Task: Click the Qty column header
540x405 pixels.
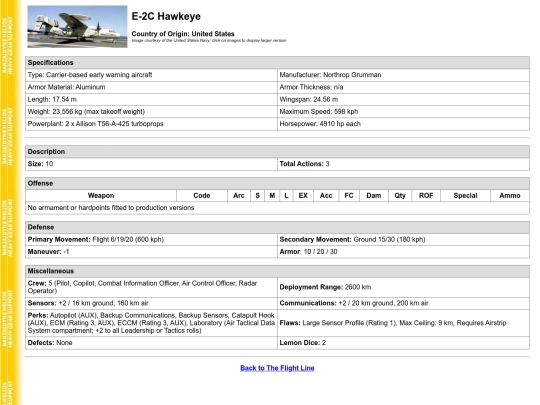Action: [400, 196]
